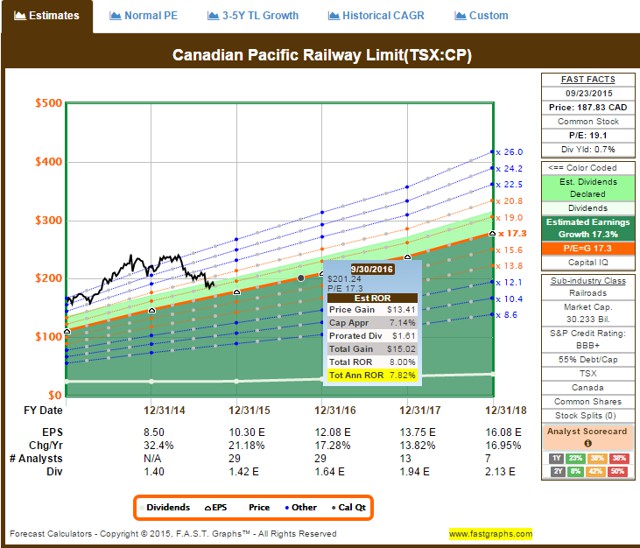The image size is (640, 548).
Task: Click Div Yld: 0.7% cell
Action: pos(588,149)
